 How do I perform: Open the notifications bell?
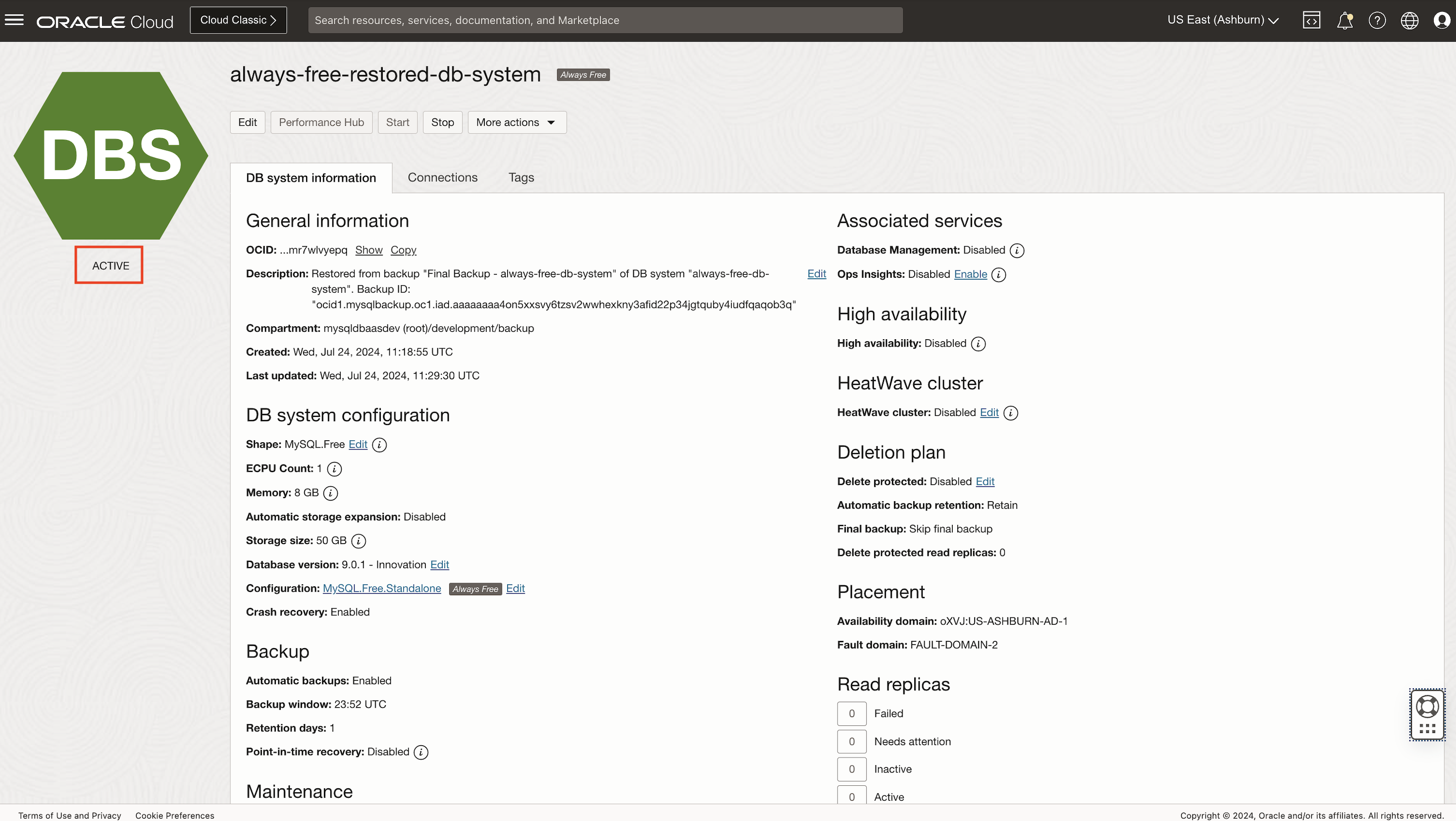click(1345, 20)
